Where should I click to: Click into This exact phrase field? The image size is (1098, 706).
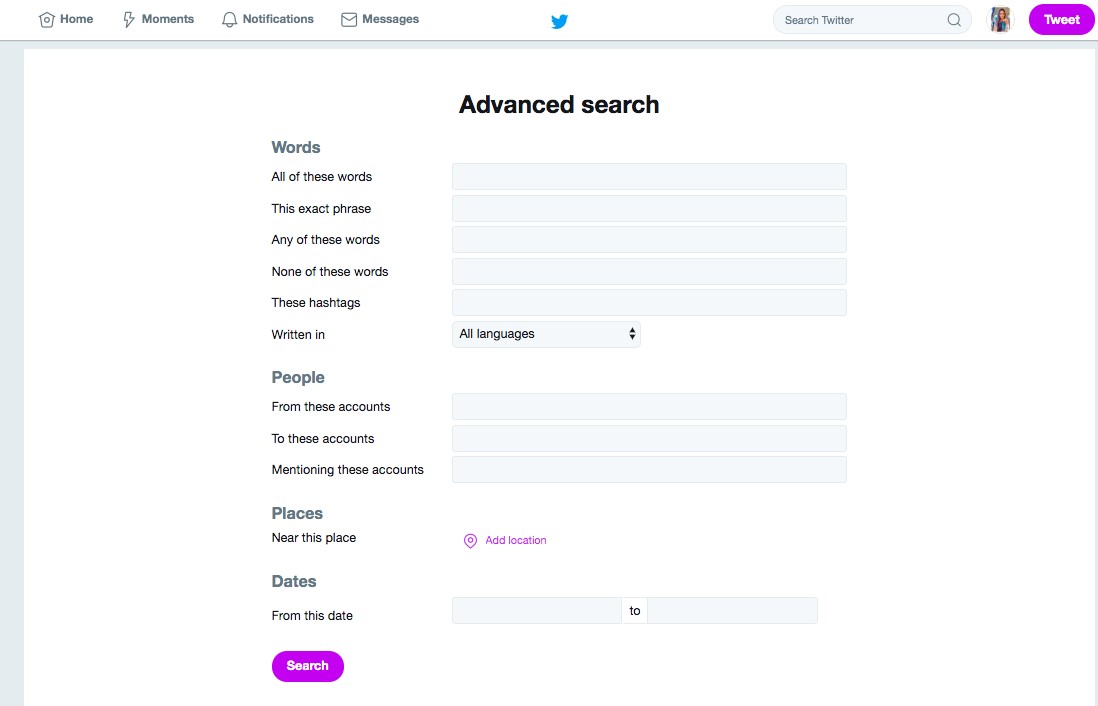[649, 209]
